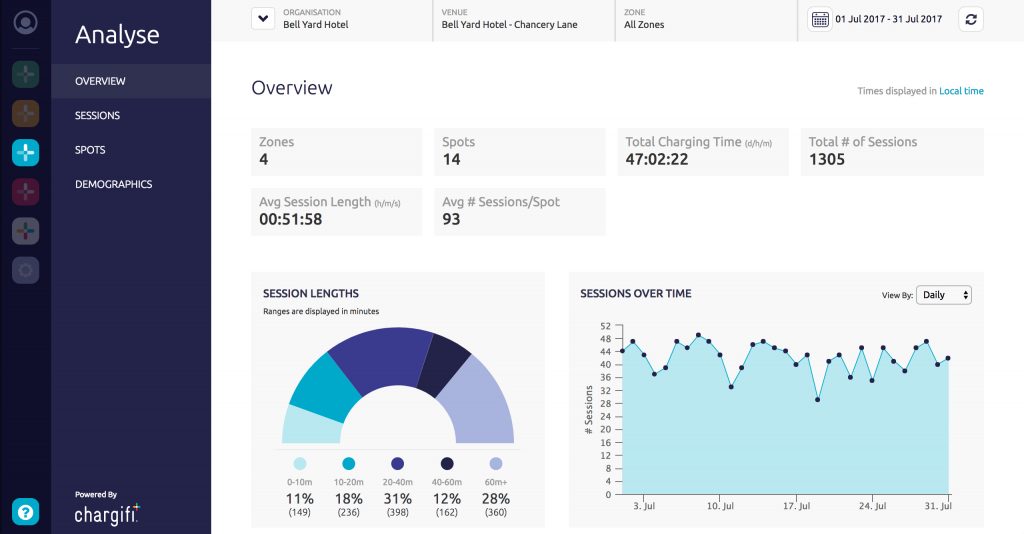Screen dimensions: 1024x534
Task: Click the 28% percentage value
Action: coord(496,499)
